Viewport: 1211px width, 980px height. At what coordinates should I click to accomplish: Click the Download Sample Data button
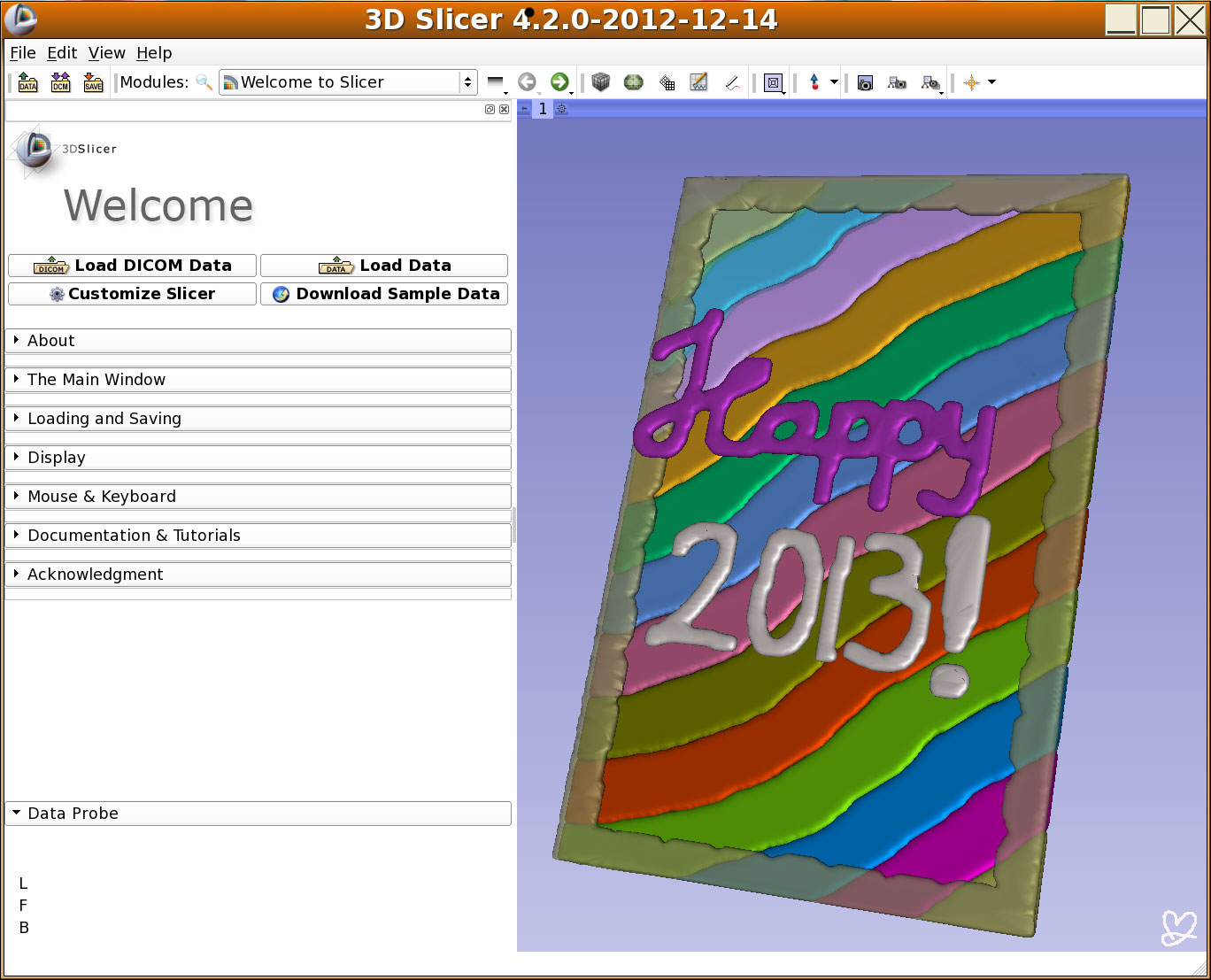(x=384, y=294)
